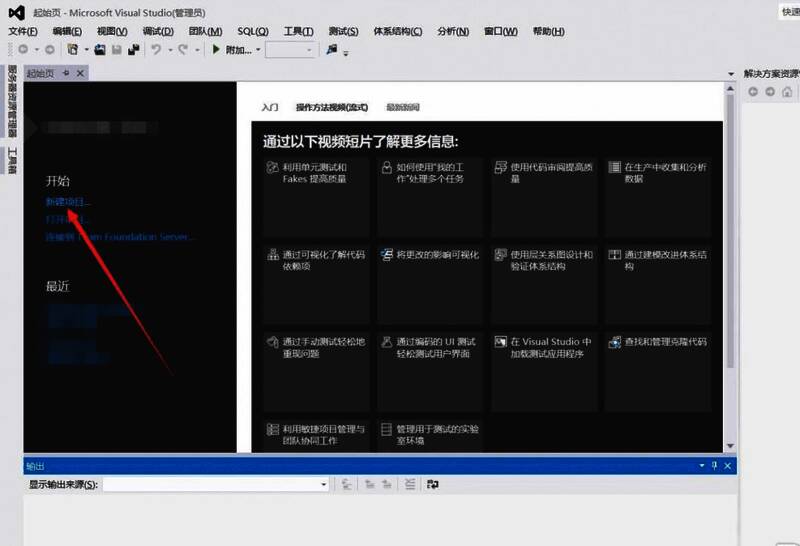
Task: Open the toolbar overflow options arrow
Action: 346,53
